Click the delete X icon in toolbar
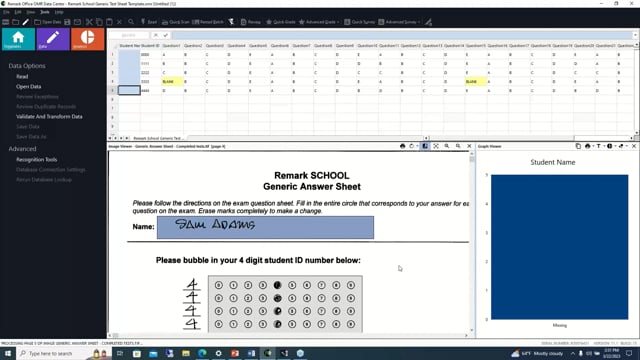The height and width of the screenshot is (360, 640). 120,22
